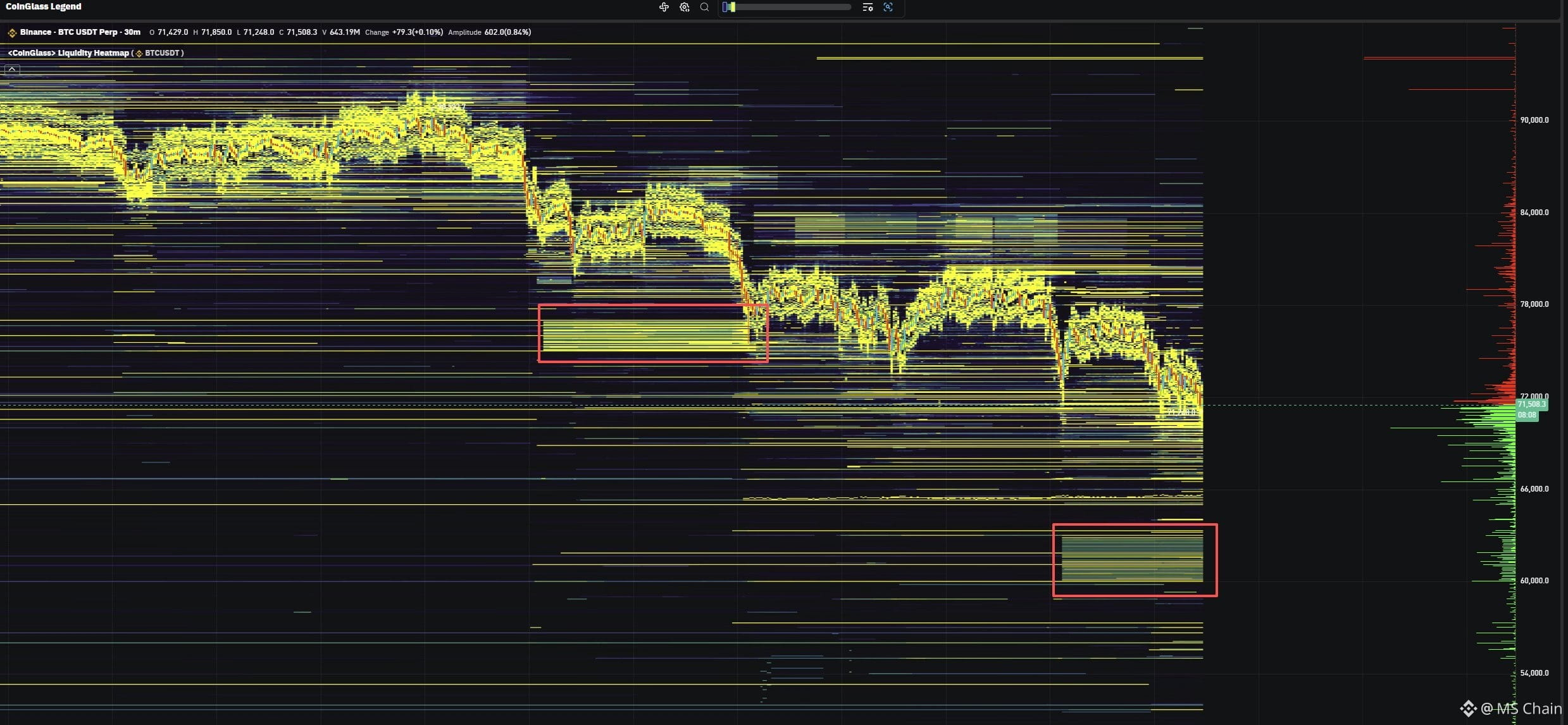Click the Change value +79.3(+0.10%)
The image size is (1568, 725).
[x=418, y=32]
